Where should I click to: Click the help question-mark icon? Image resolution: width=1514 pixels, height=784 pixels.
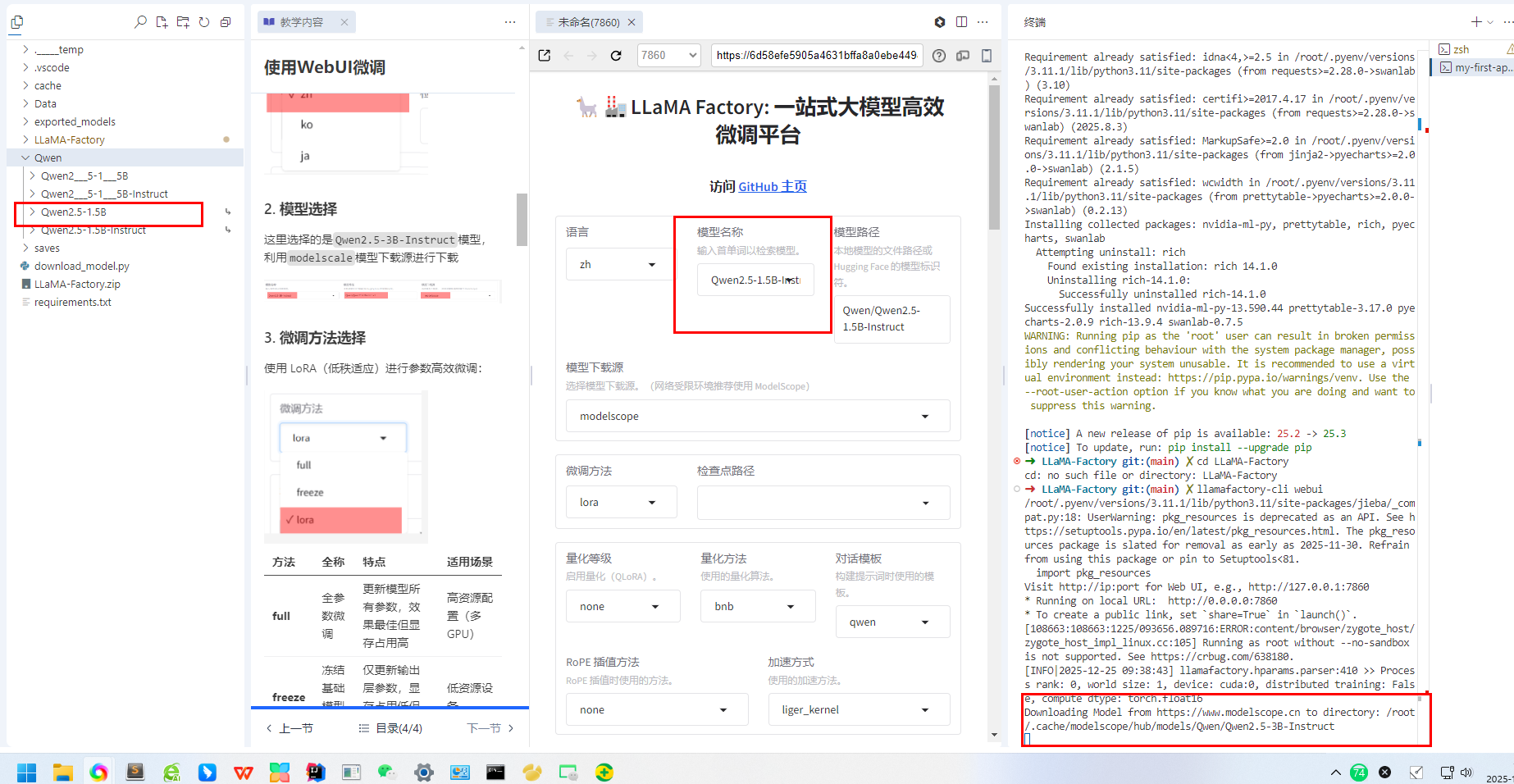[x=939, y=55]
